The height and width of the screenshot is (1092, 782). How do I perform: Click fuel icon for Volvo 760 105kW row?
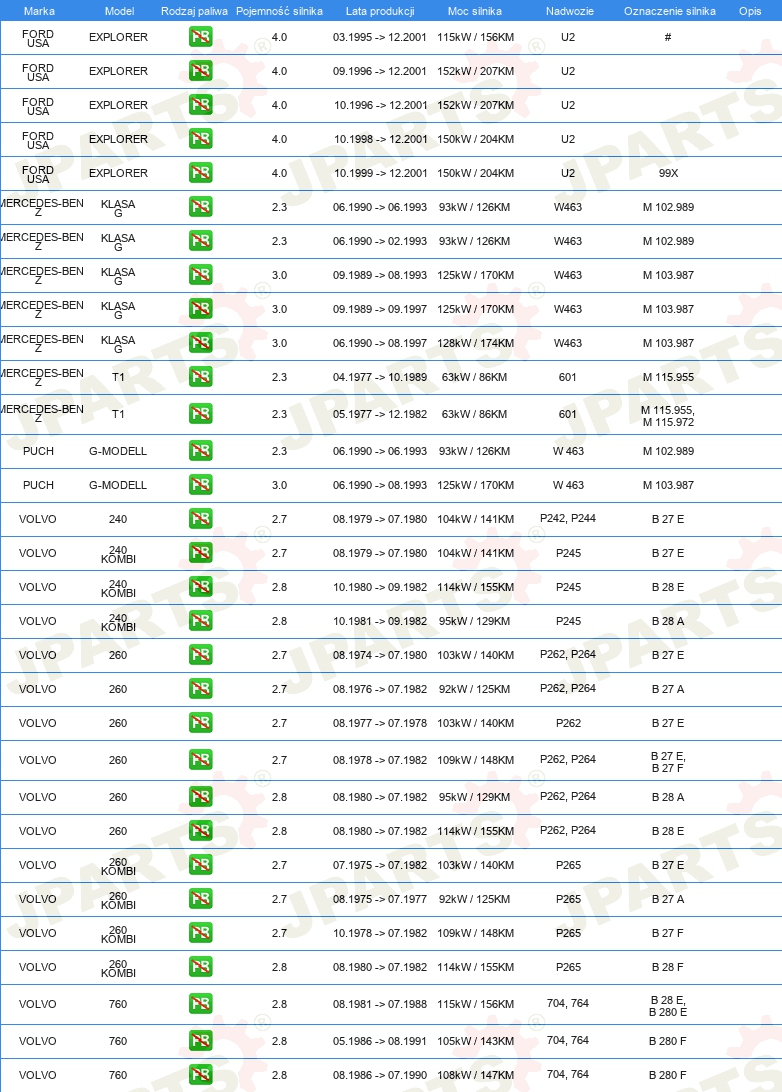pos(201,1040)
